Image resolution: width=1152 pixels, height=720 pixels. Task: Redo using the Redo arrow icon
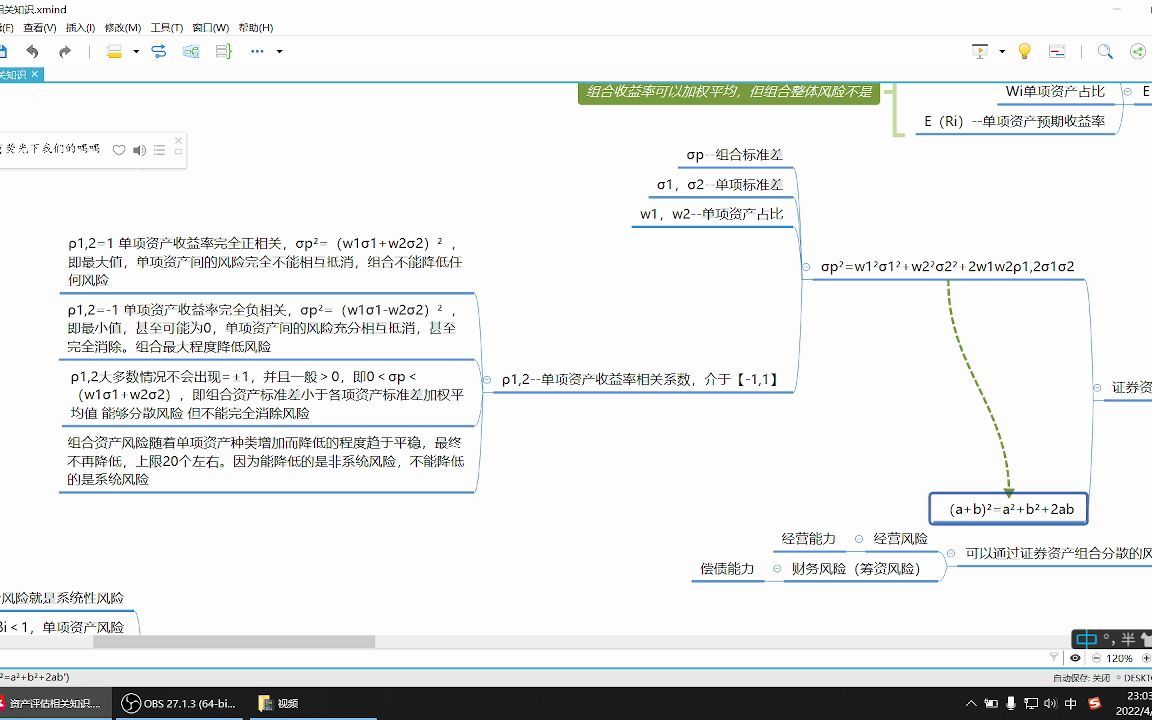pos(64,51)
